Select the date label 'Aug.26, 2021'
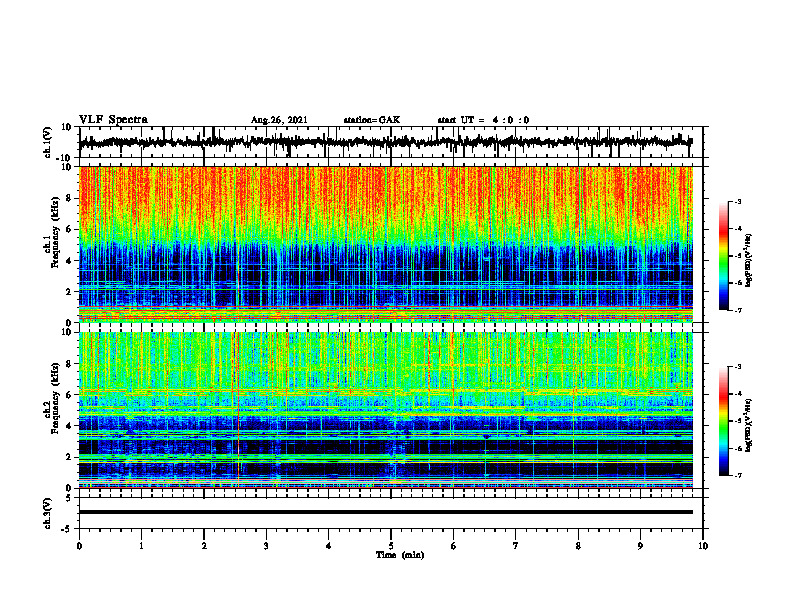The image size is (792, 612). click(x=279, y=120)
